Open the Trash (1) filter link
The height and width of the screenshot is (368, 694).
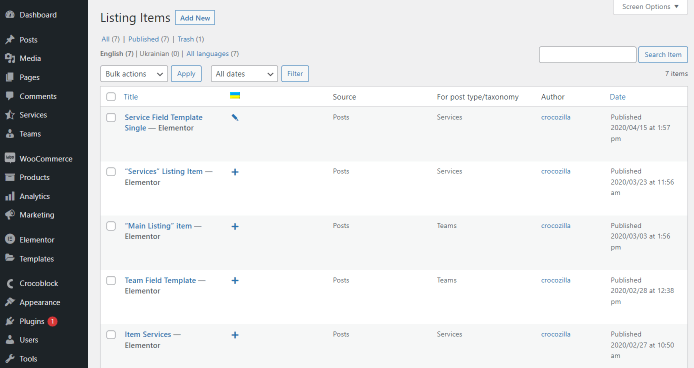tap(191, 39)
